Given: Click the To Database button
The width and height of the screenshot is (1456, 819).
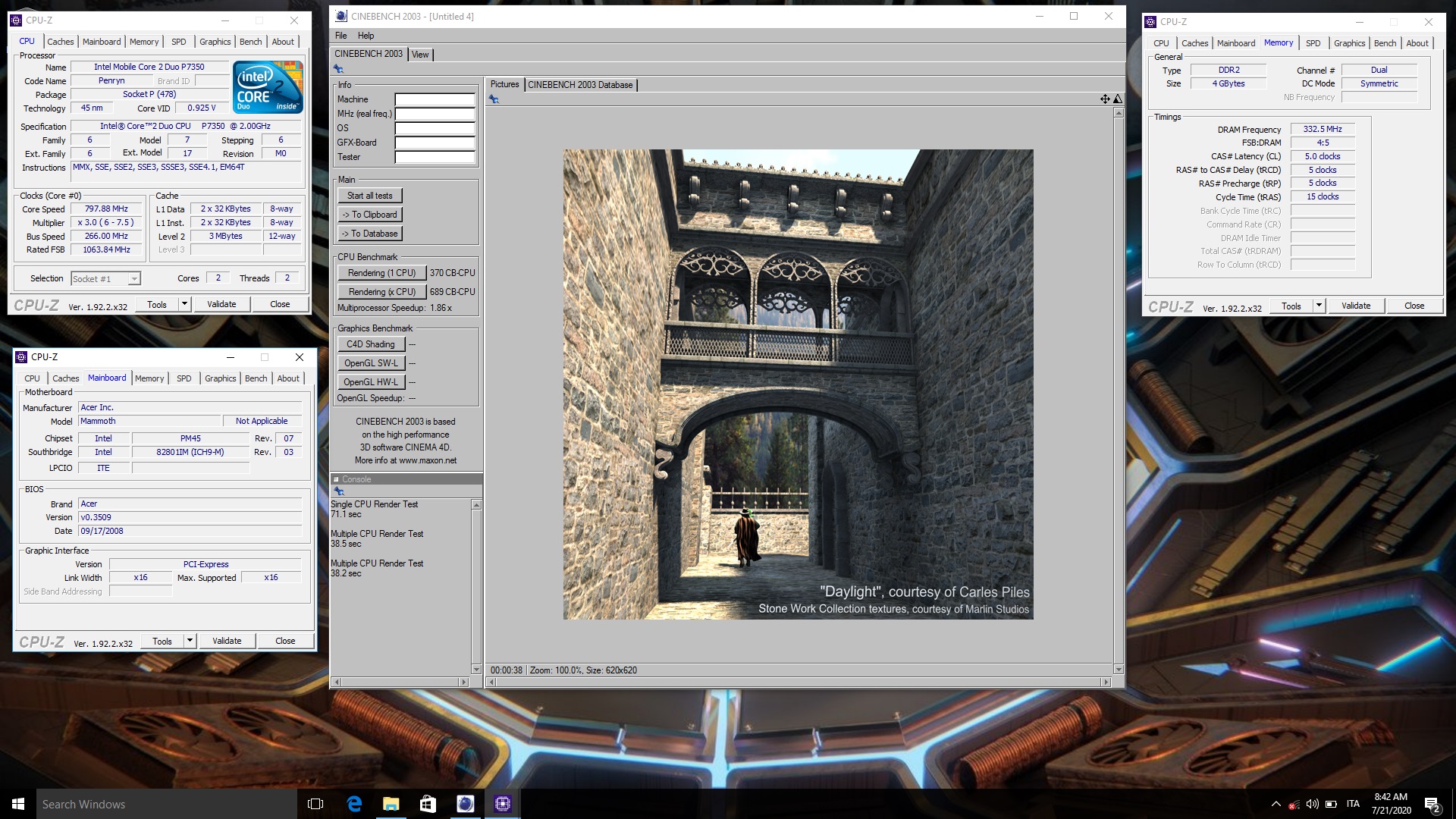Looking at the screenshot, I should click(x=370, y=234).
